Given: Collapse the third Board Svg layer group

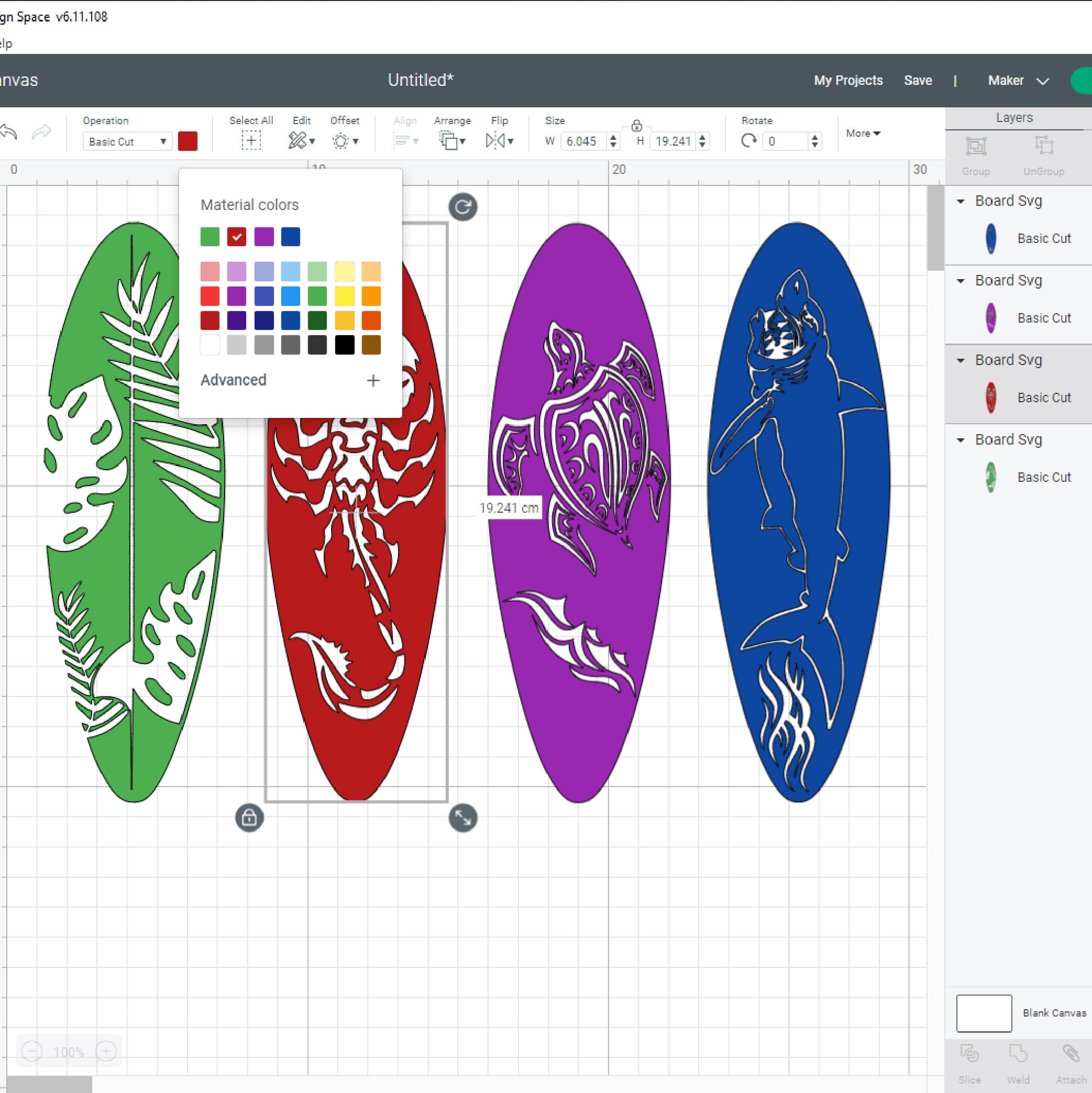Looking at the screenshot, I should [x=960, y=360].
